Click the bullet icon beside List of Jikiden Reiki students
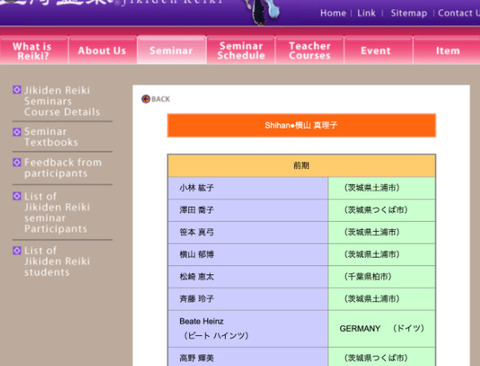Viewport: 480px width, 366px height. [x=17, y=250]
